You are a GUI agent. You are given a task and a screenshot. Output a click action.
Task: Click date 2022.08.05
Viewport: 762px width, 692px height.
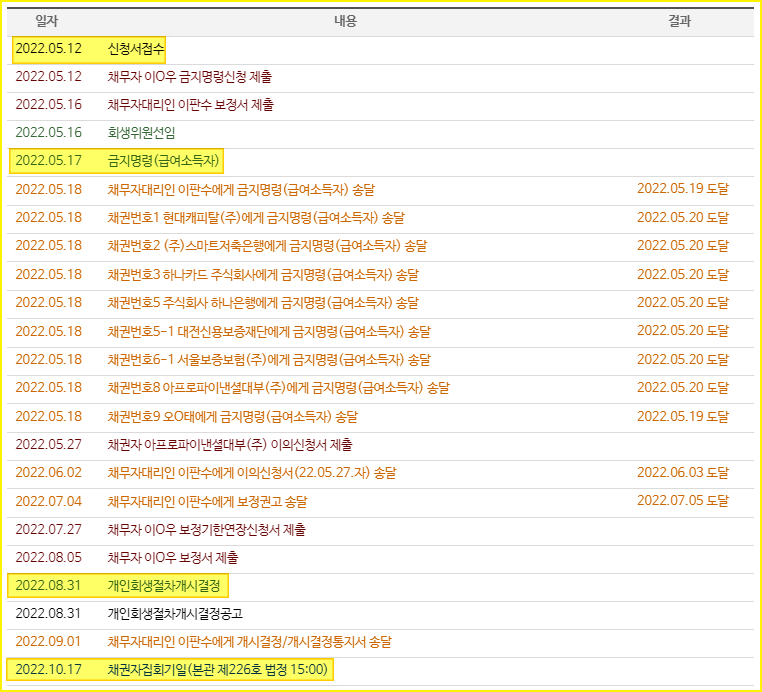[x=49, y=558]
